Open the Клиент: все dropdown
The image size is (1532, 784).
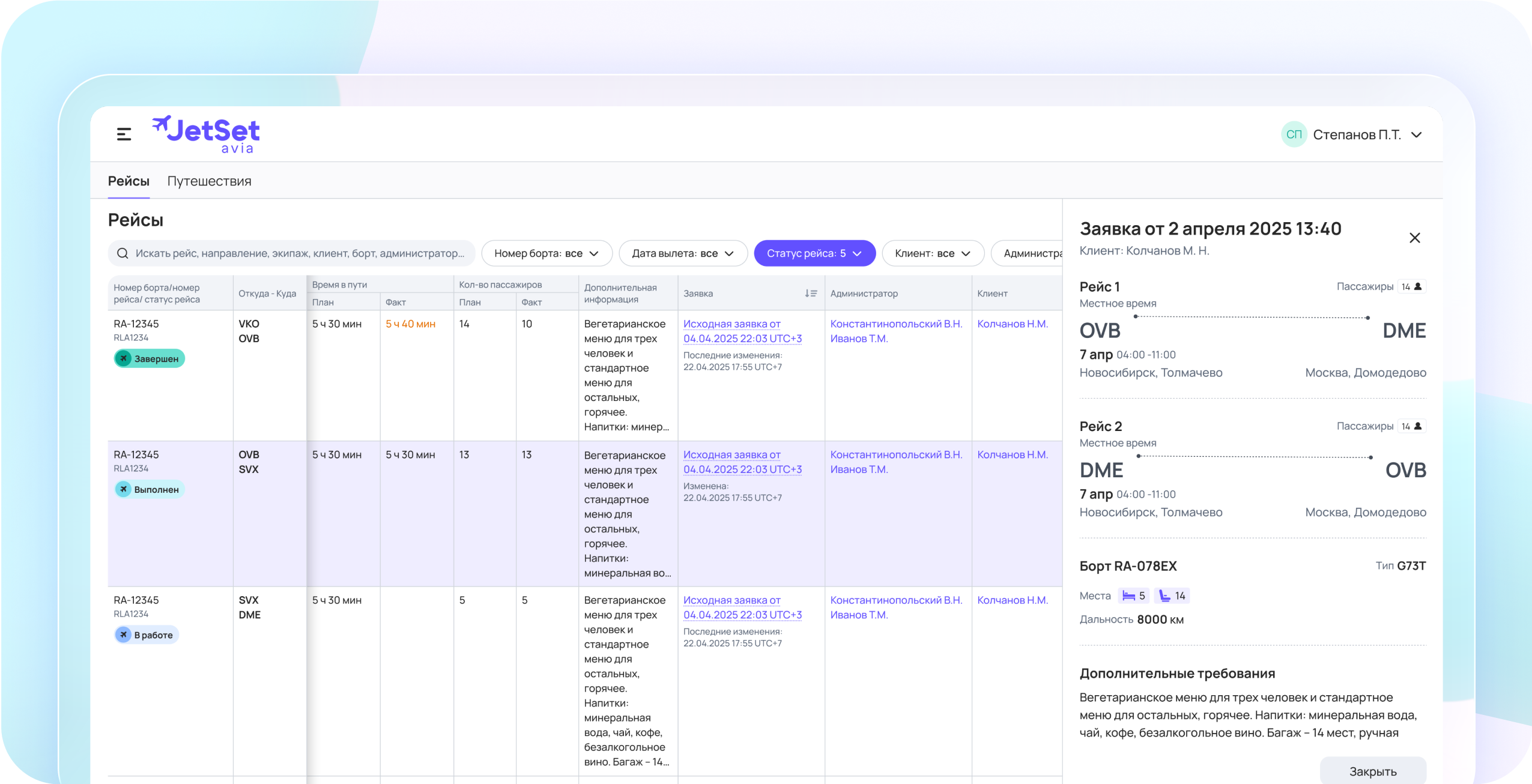(x=933, y=253)
